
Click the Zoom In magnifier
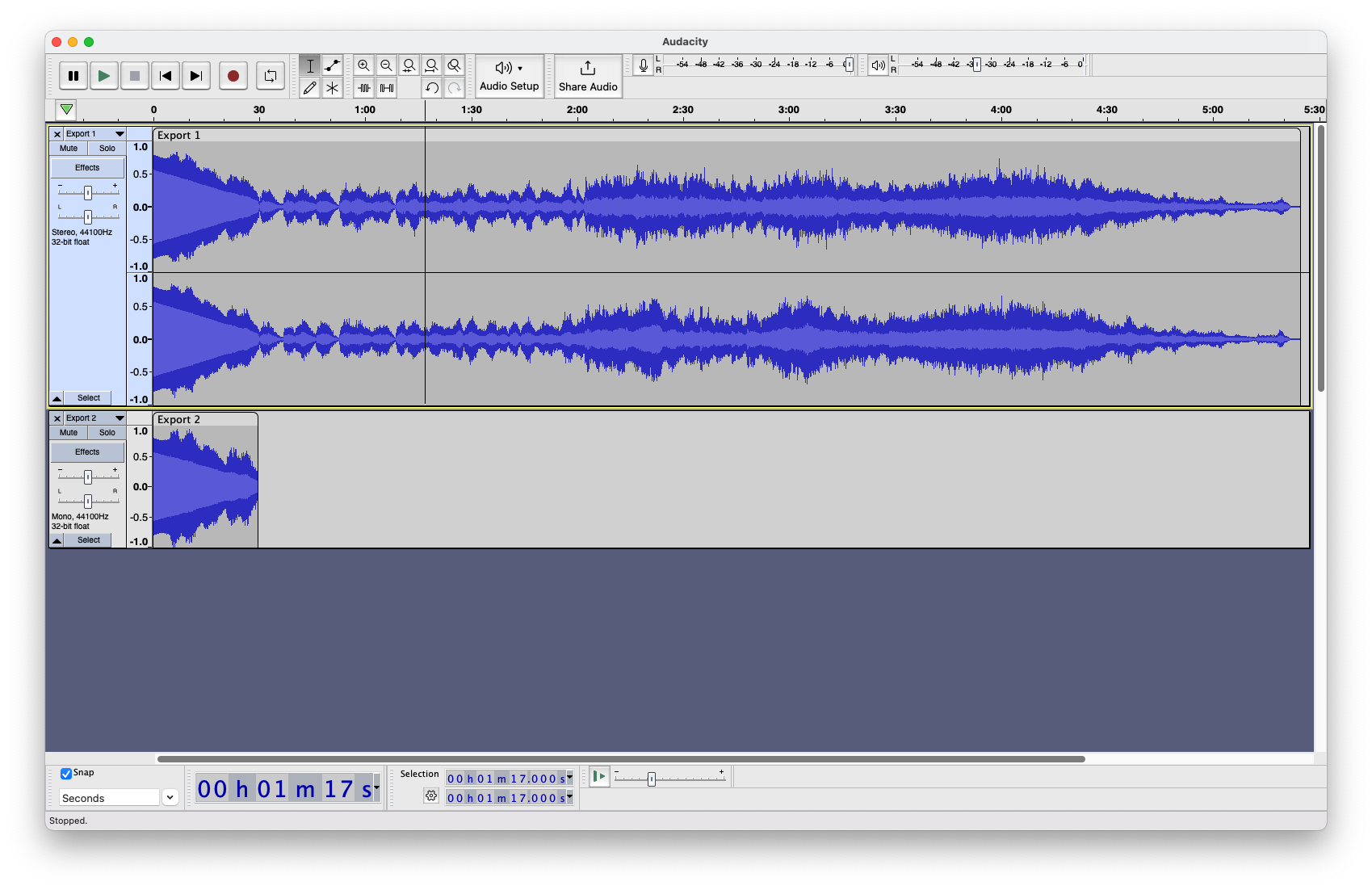(364, 66)
